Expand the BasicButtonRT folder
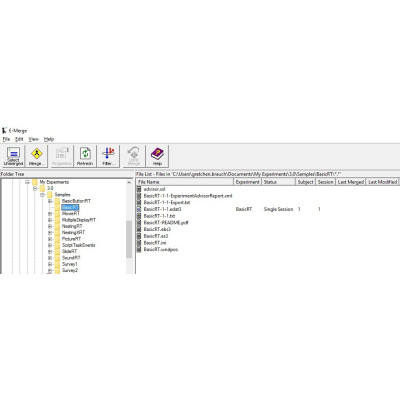Viewport: 400px width, 400px height. click(x=50, y=201)
